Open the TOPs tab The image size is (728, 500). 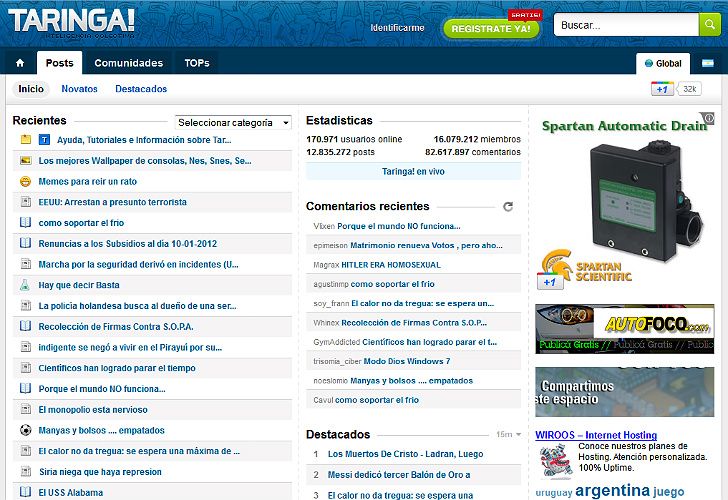click(197, 63)
